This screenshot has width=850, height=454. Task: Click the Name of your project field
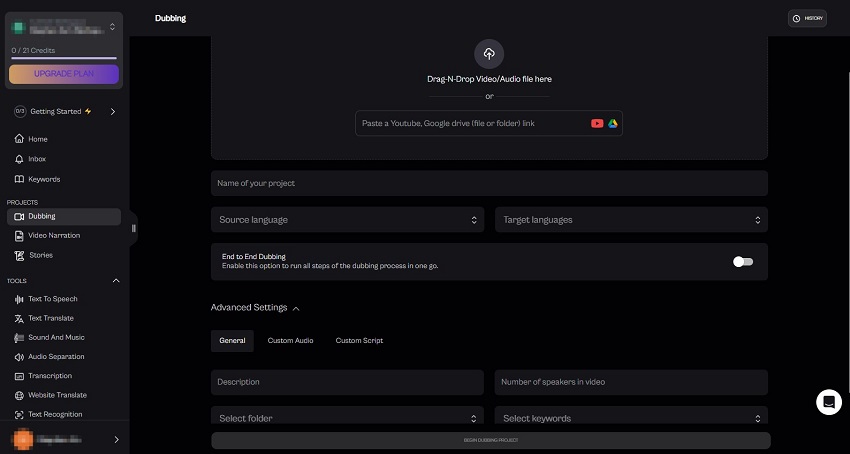(x=489, y=183)
